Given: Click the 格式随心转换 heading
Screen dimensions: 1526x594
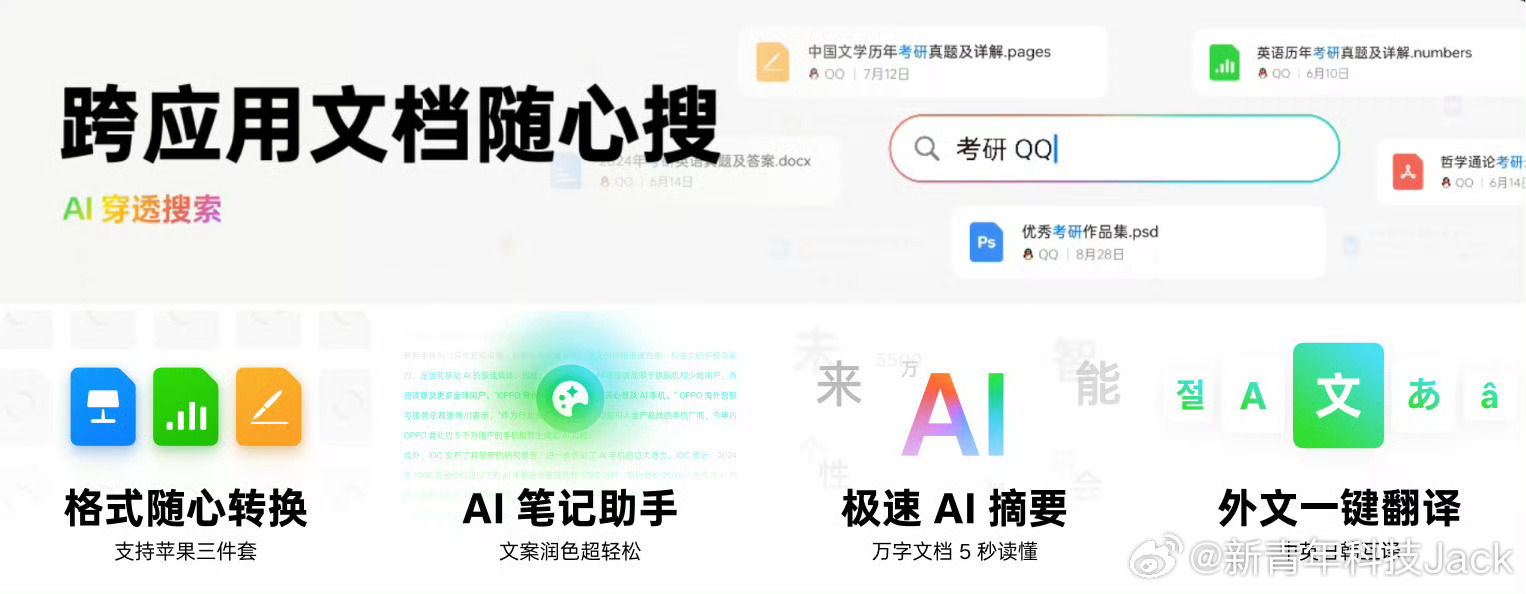Looking at the screenshot, I should [x=186, y=508].
